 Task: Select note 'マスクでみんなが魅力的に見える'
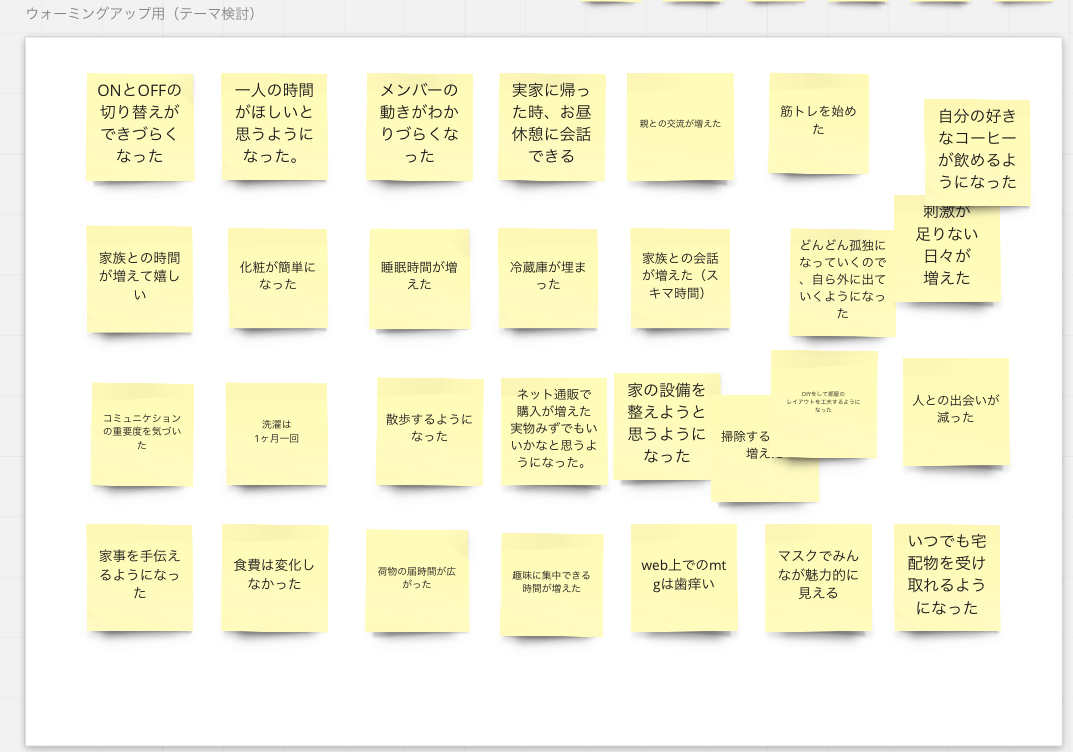point(818,578)
